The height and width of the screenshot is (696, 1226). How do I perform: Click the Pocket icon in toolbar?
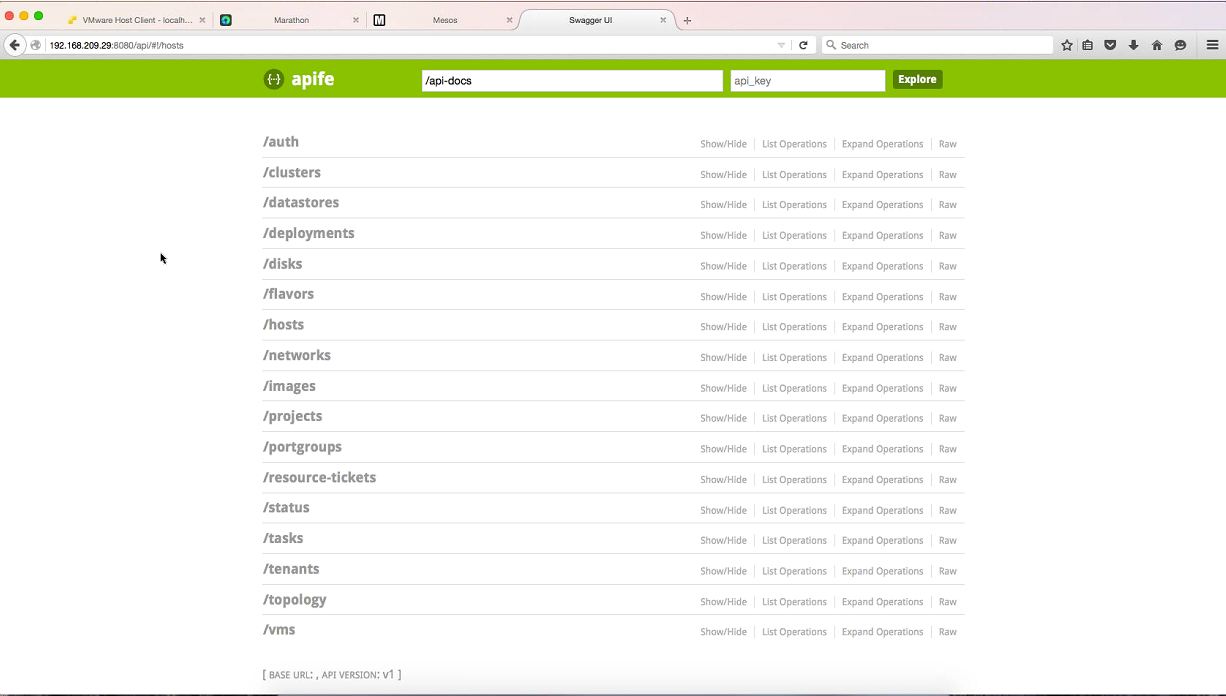click(1110, 45)
